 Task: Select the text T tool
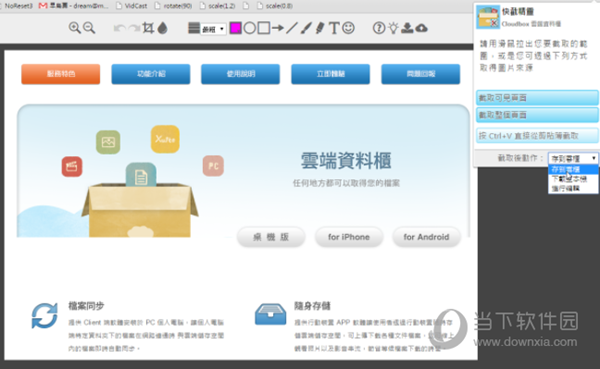pyautogui.click(x=334, y=28)
